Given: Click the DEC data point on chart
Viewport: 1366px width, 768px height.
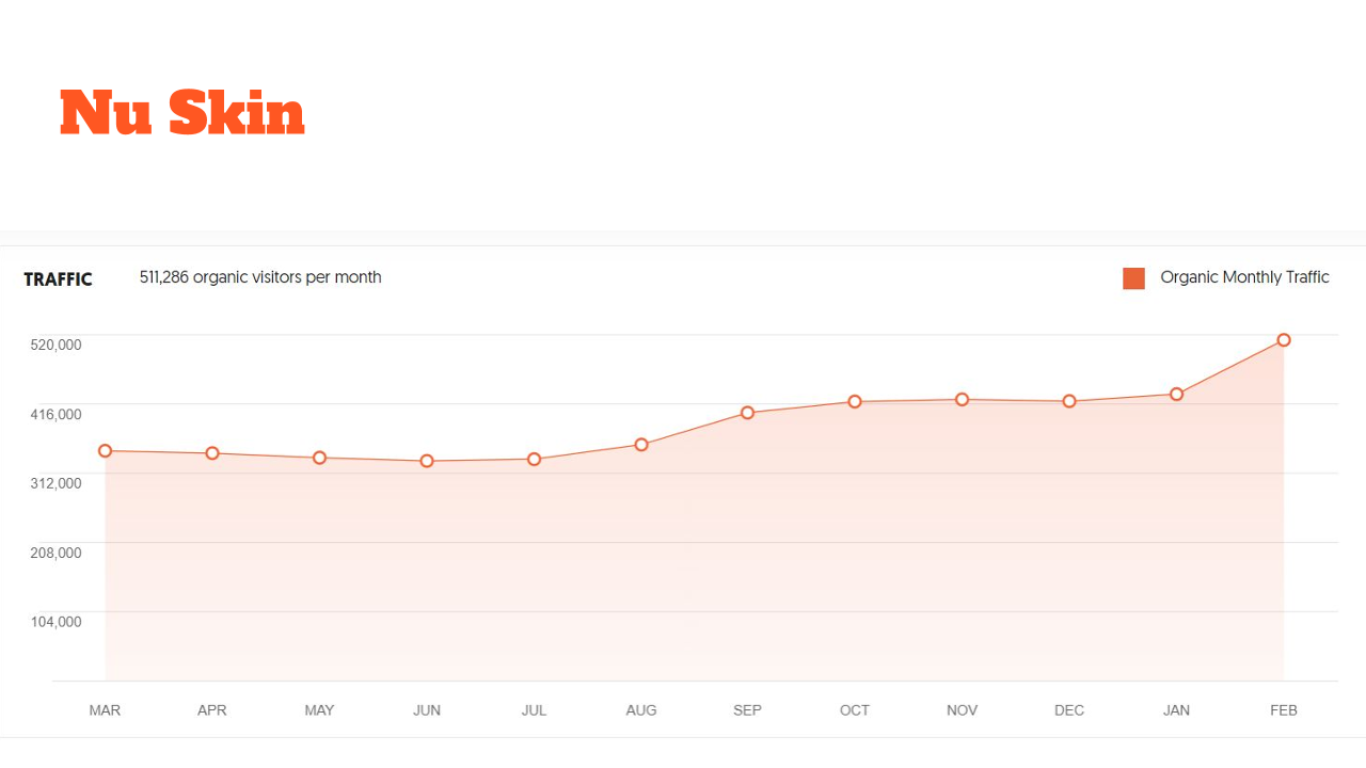Looking at the screenshot, I should 1069,401.
